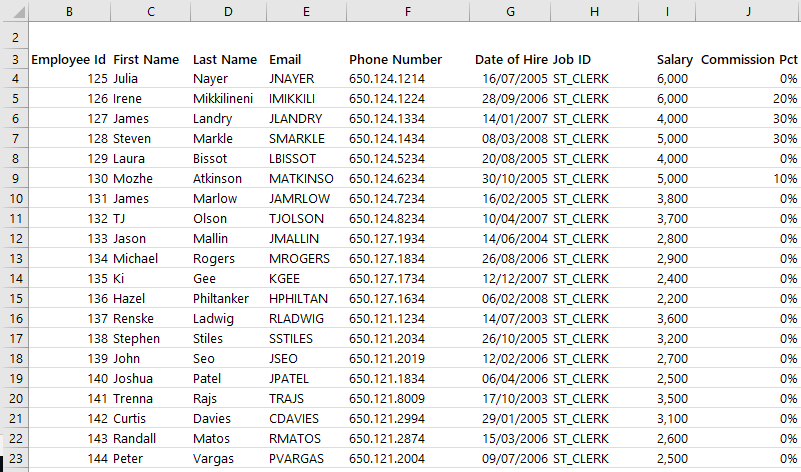
Task: Select last name cell Philtanker
Action: tap(228, 298)
